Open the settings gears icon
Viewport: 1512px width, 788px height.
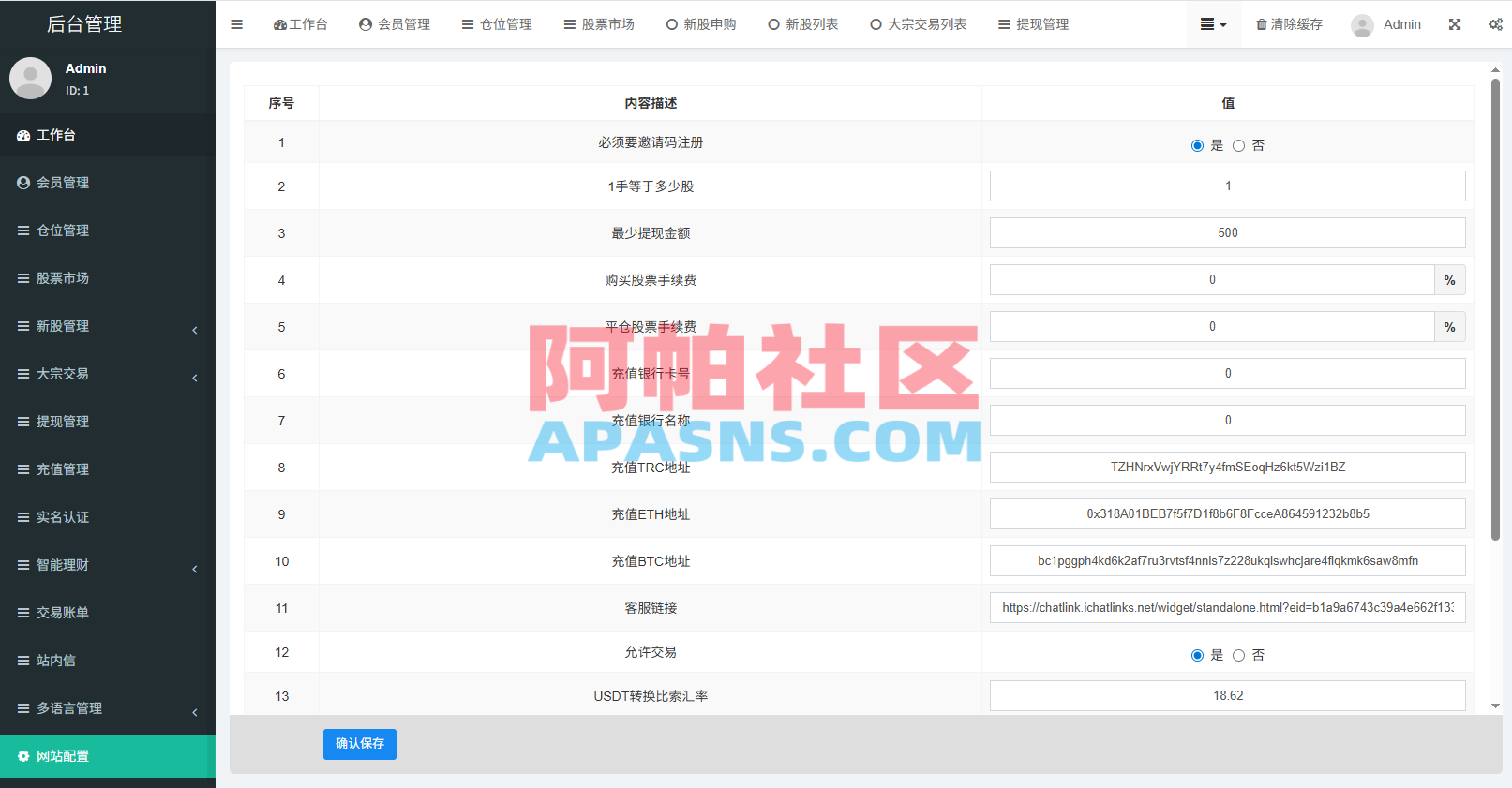(1495, 24)
